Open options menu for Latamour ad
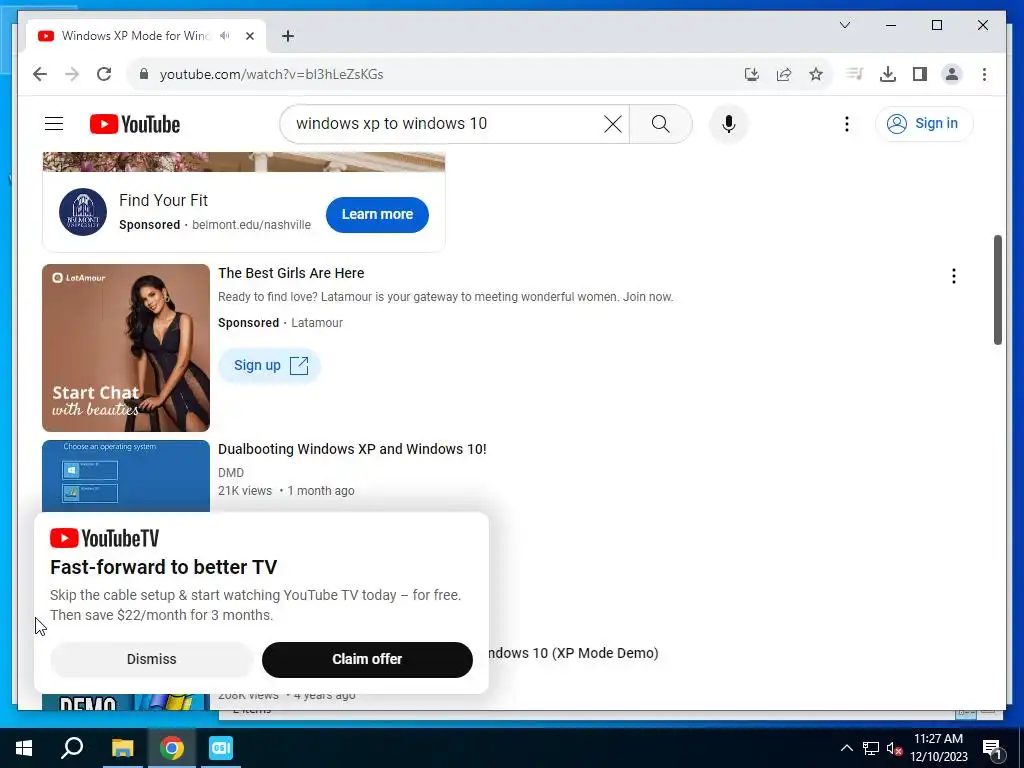The height and width of the screenshot is (768, 1024). coord(953,276)
